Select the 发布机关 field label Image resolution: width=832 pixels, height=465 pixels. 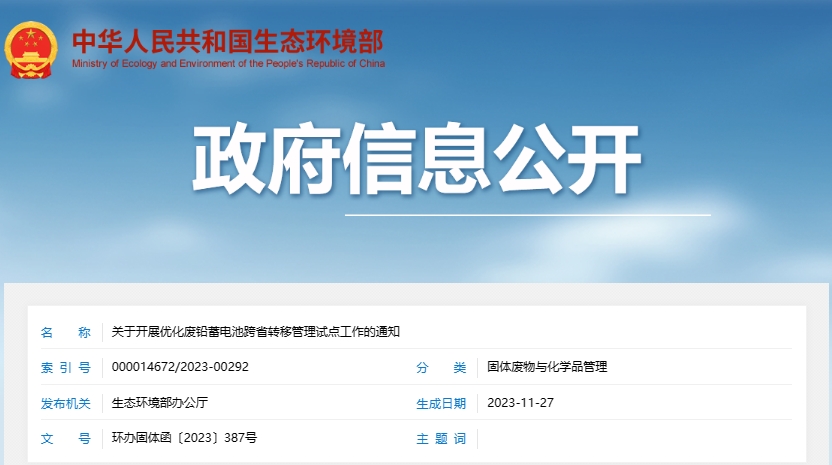tap(65, 403)
